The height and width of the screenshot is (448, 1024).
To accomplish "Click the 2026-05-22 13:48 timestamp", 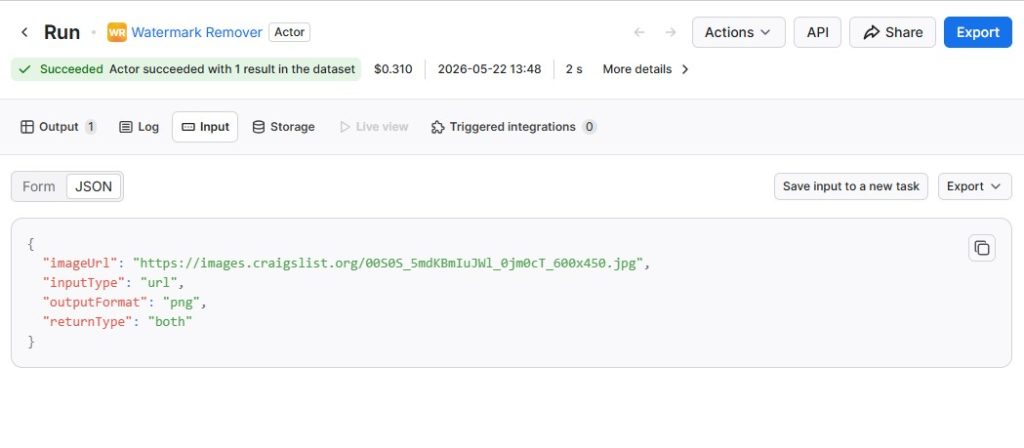I will tap(489, 69).
